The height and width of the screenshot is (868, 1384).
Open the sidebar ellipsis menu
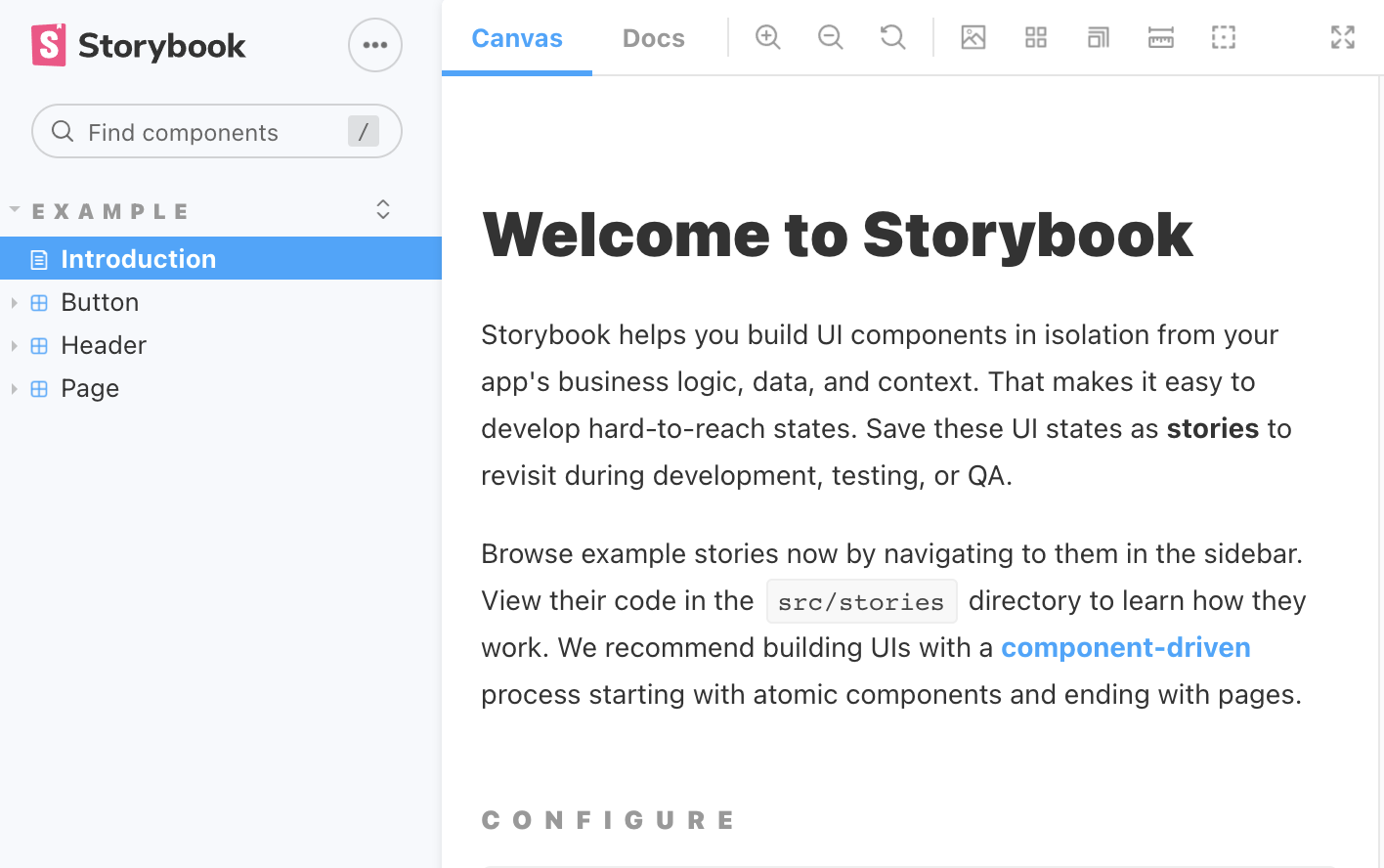[x=375, y=45]
